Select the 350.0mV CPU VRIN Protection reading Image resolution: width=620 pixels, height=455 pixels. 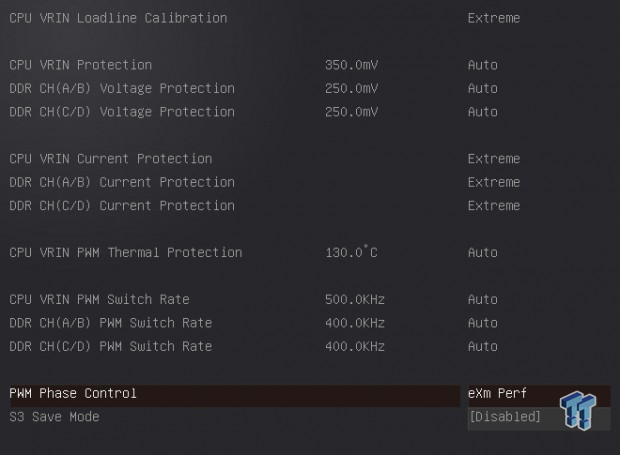352,65
